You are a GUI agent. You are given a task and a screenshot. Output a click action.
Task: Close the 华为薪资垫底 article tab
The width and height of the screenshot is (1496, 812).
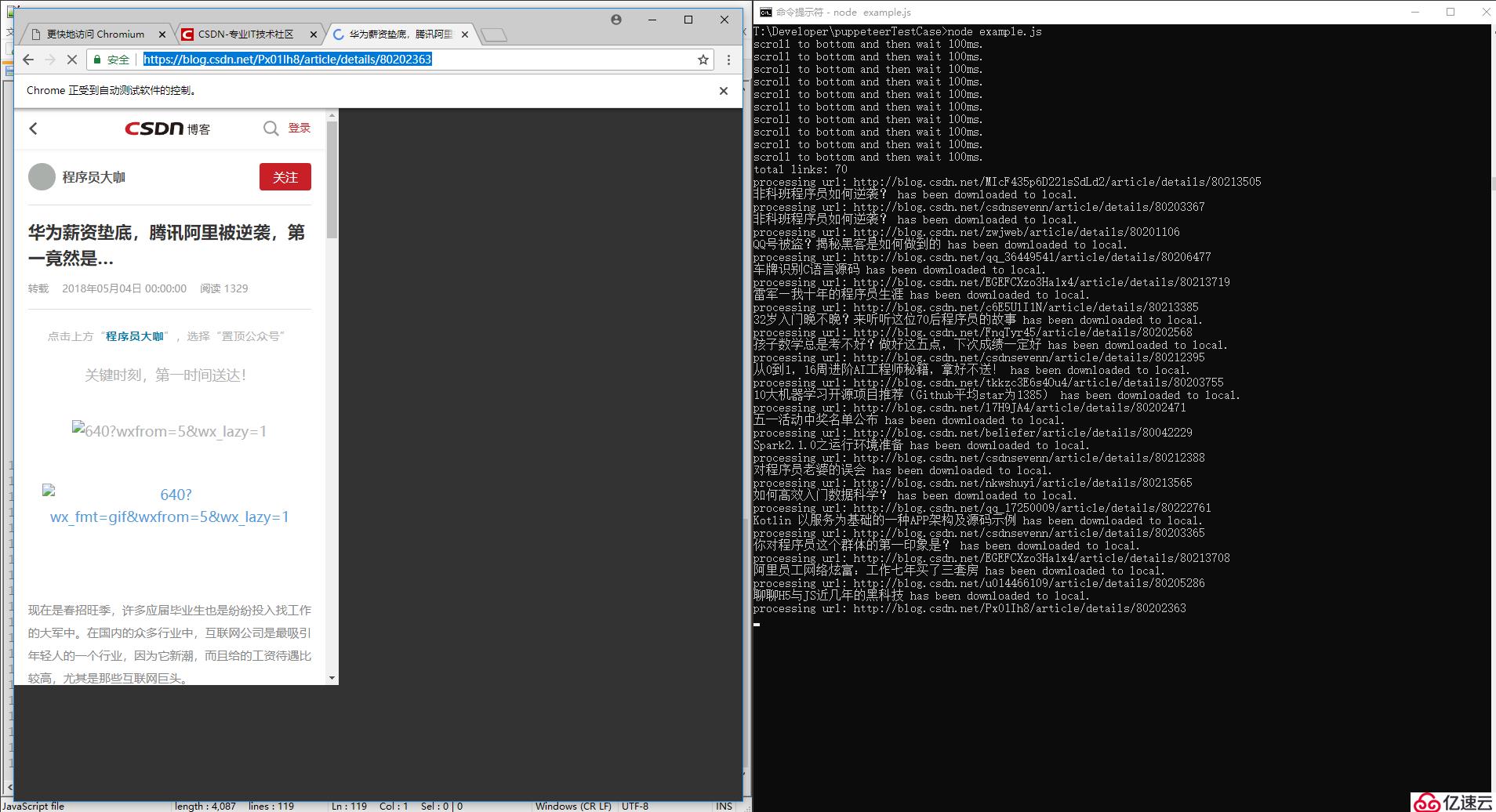465,34
